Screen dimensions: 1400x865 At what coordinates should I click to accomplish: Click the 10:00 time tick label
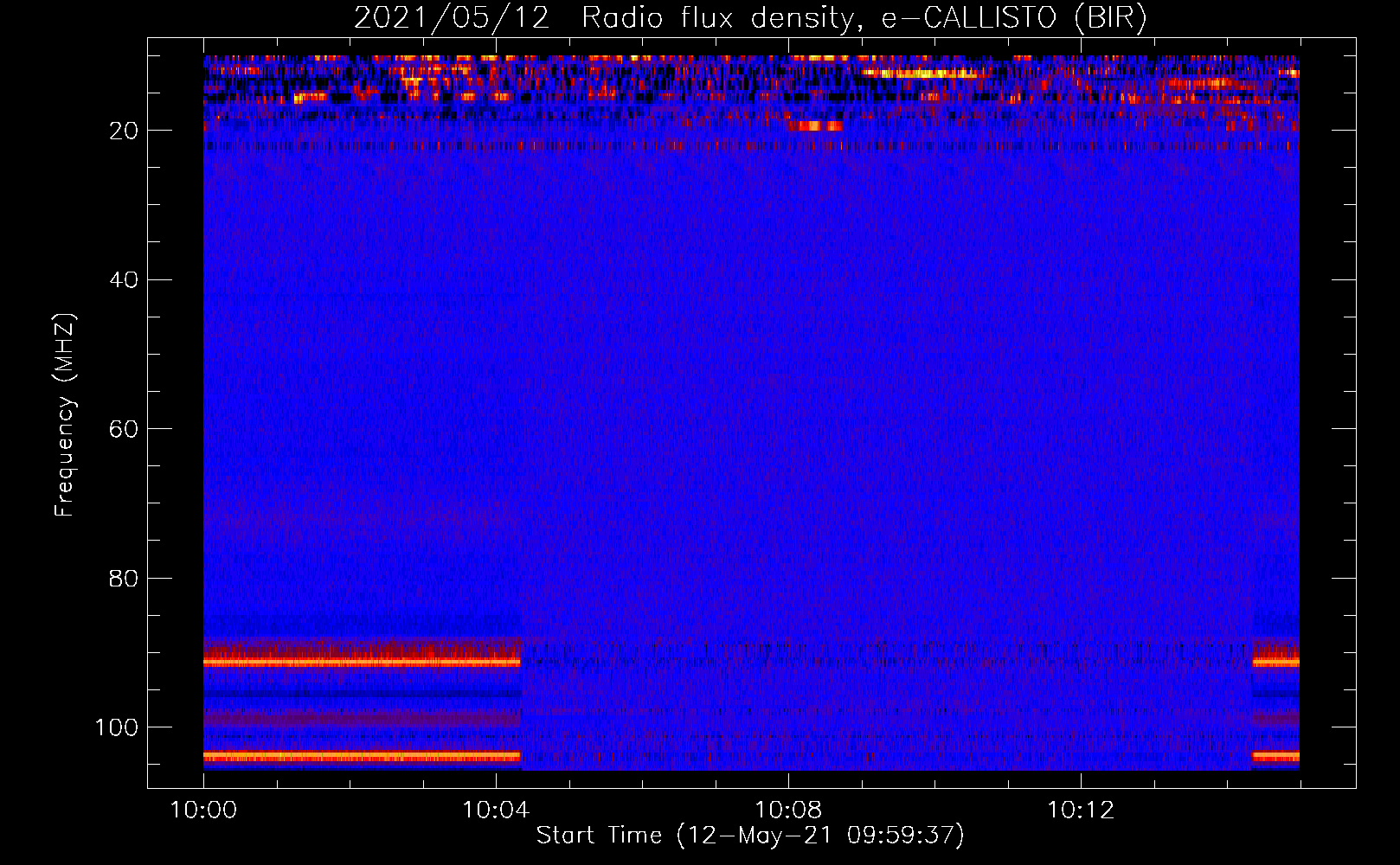click(203, 811)
